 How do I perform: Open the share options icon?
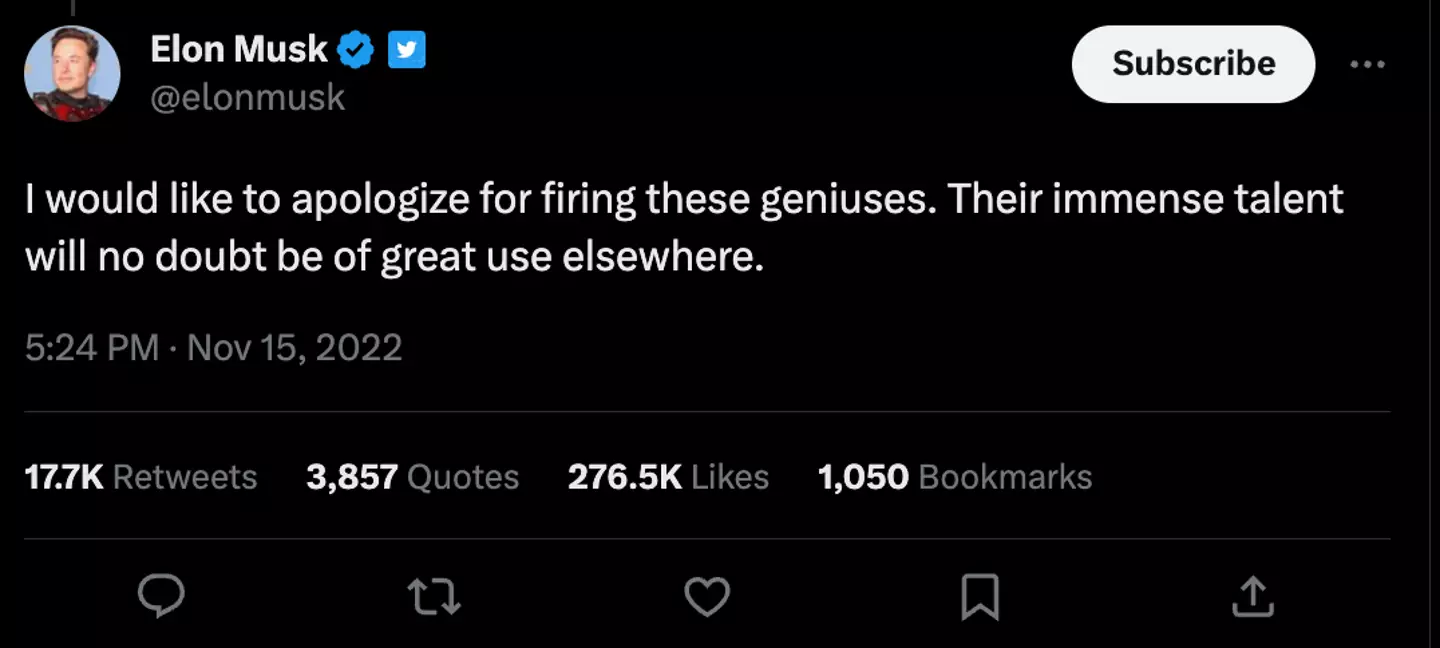click(1251, 597)
